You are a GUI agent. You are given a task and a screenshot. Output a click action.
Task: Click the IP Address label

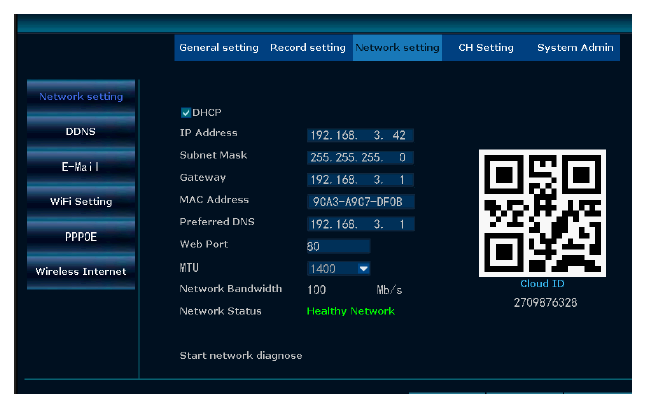[208, 133]
